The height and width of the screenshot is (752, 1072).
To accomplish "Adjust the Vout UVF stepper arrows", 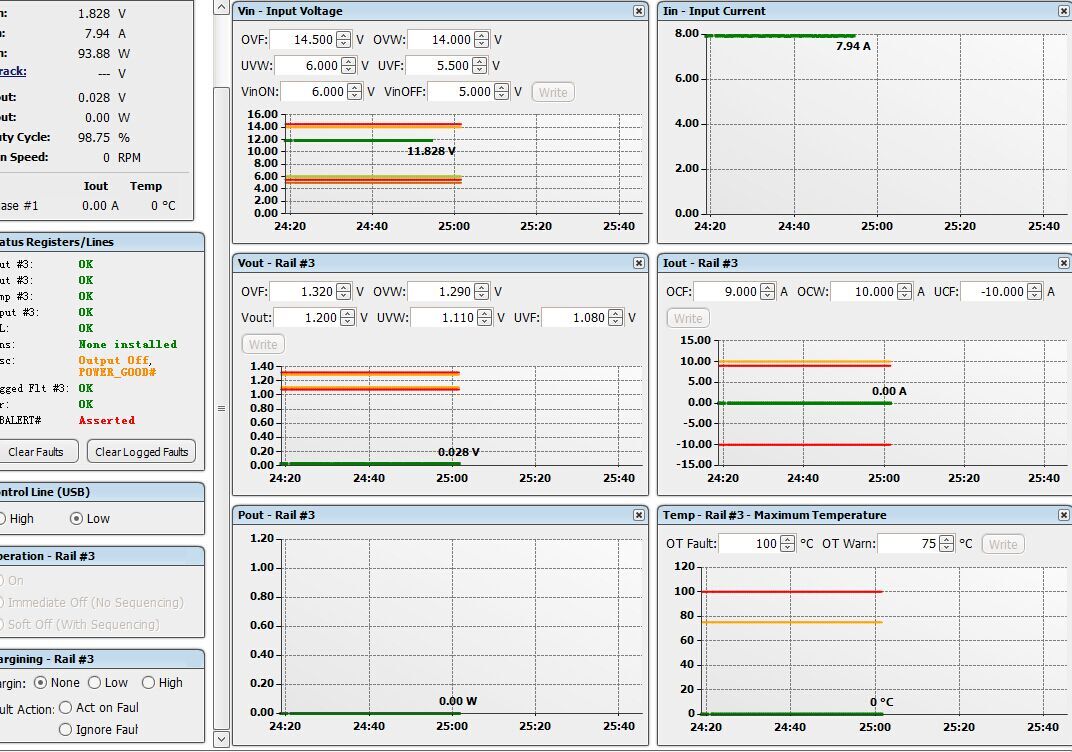I will tap(615, 318).
